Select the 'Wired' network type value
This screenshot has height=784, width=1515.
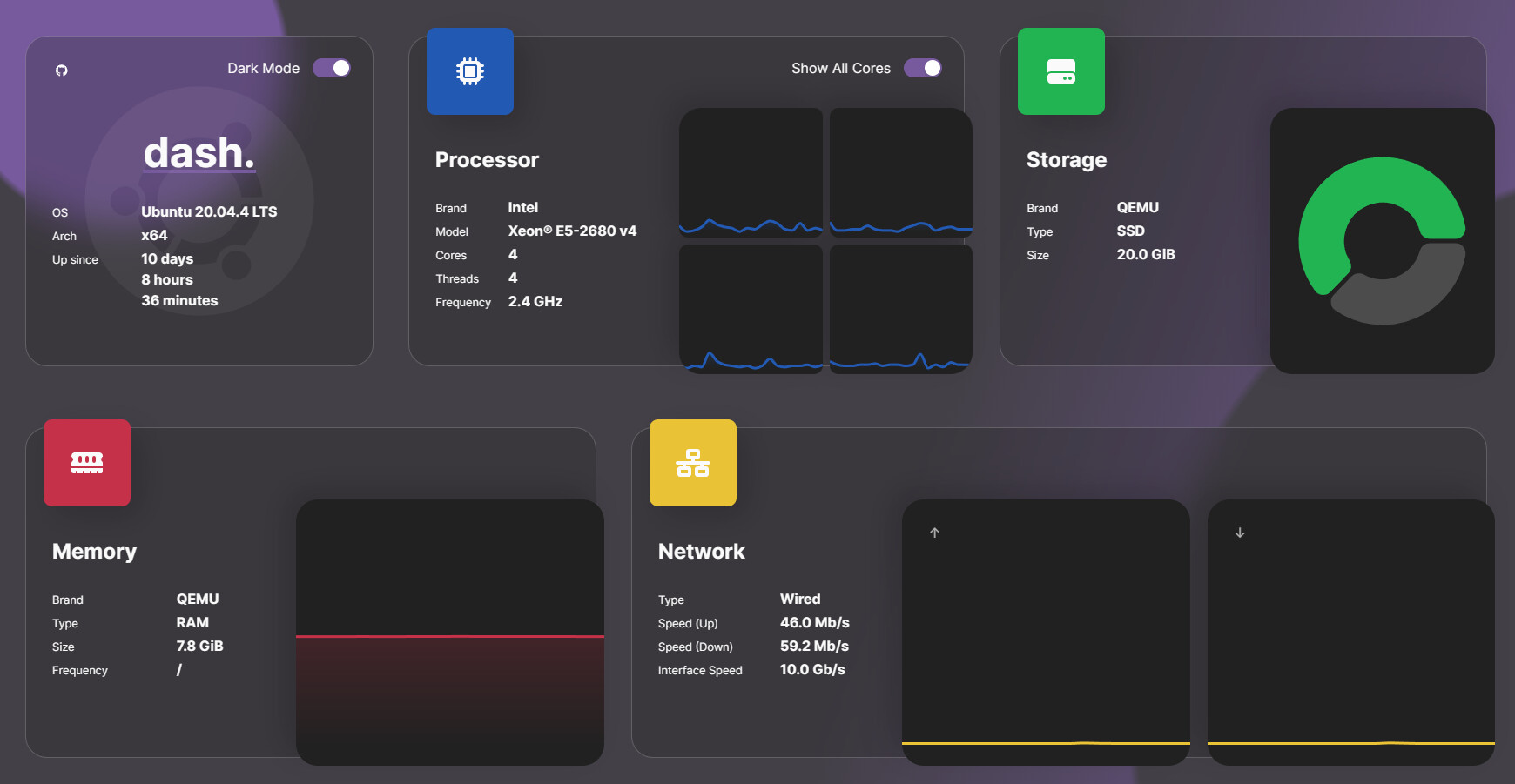[800, 599]
